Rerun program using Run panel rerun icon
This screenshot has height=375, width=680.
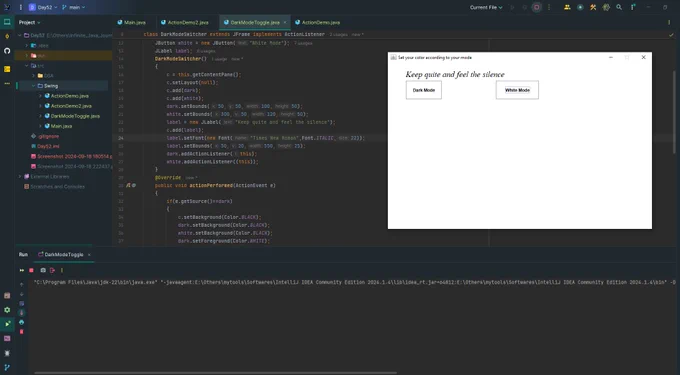coord(22,270)
